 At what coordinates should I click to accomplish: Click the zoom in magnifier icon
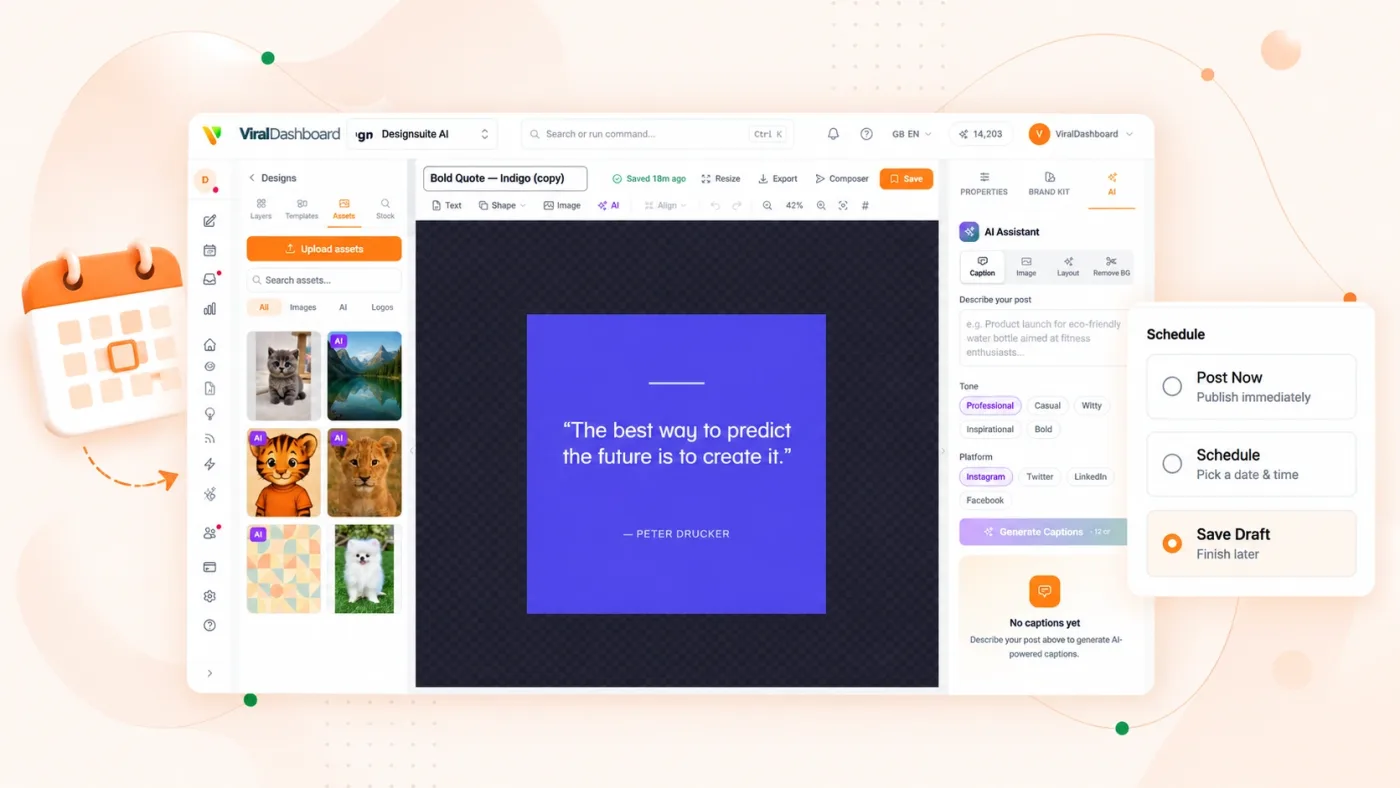821,206
